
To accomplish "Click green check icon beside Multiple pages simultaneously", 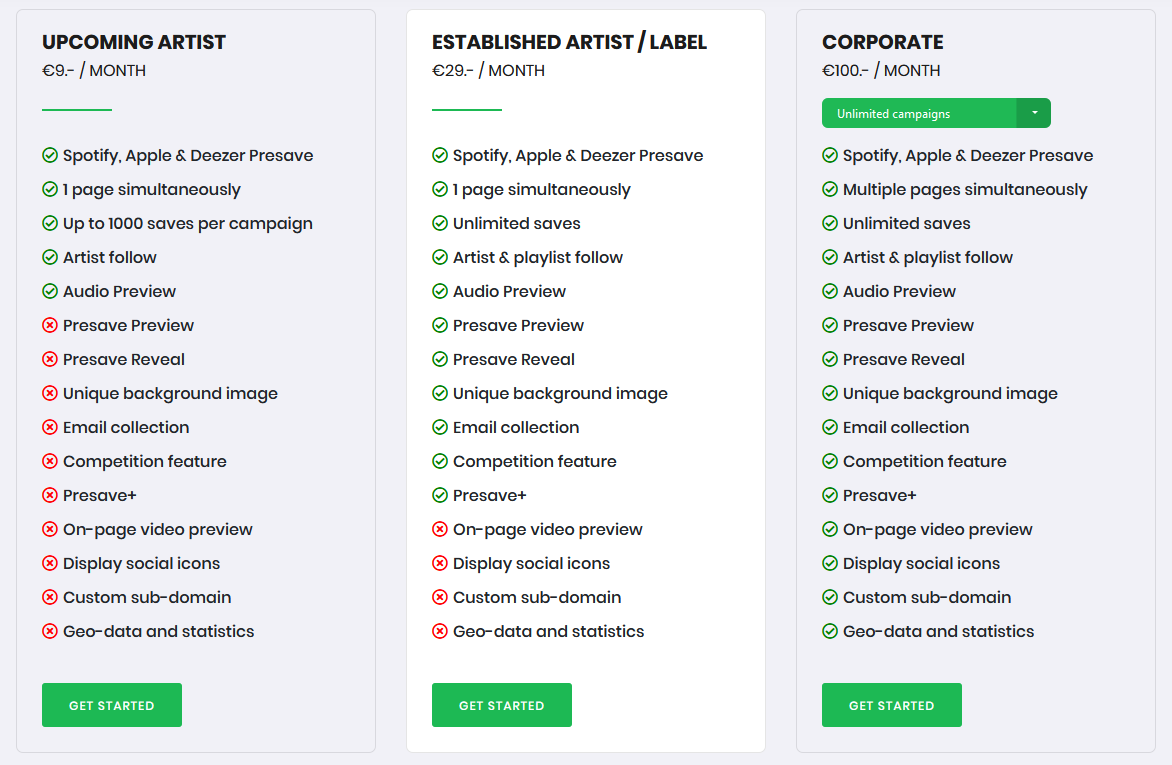I will point(830,189).
